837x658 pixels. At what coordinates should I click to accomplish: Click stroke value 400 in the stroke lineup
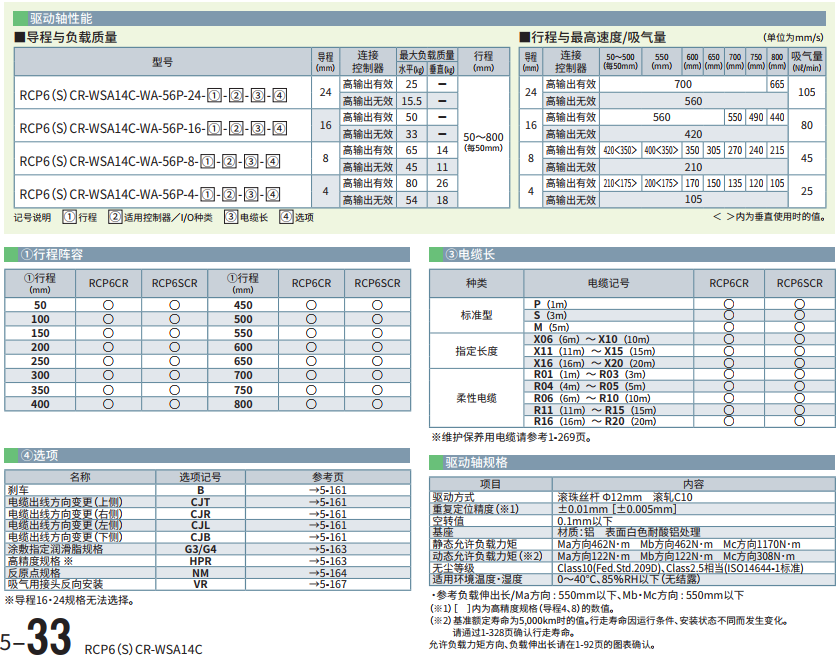(40, 404)
